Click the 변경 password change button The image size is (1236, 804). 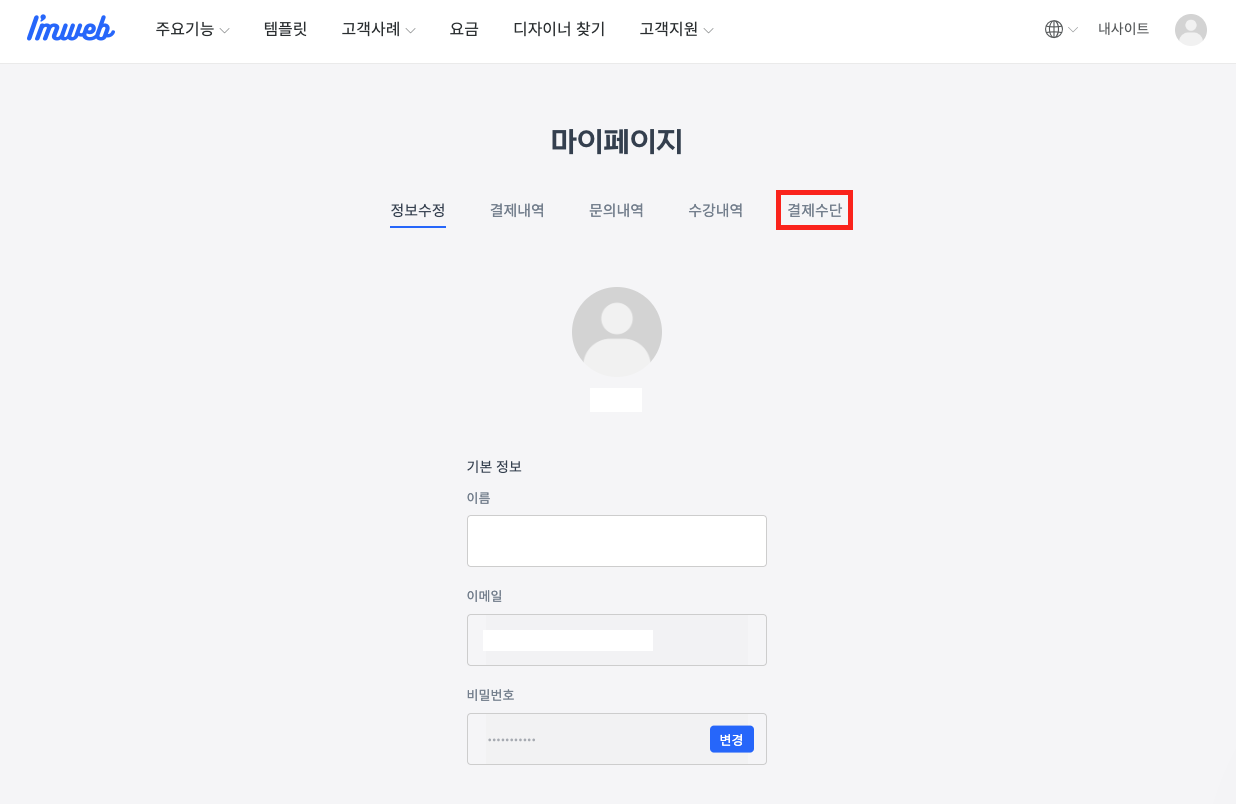[731, 739]
